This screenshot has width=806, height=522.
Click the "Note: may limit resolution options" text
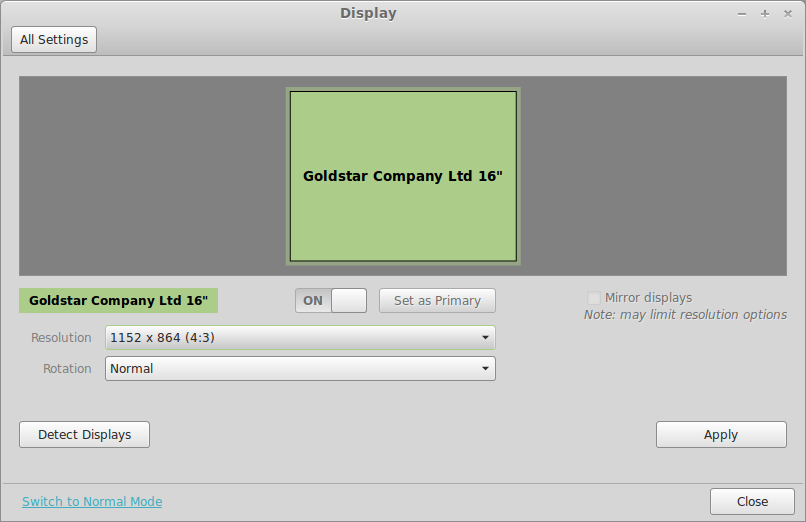tap(685, 315)
